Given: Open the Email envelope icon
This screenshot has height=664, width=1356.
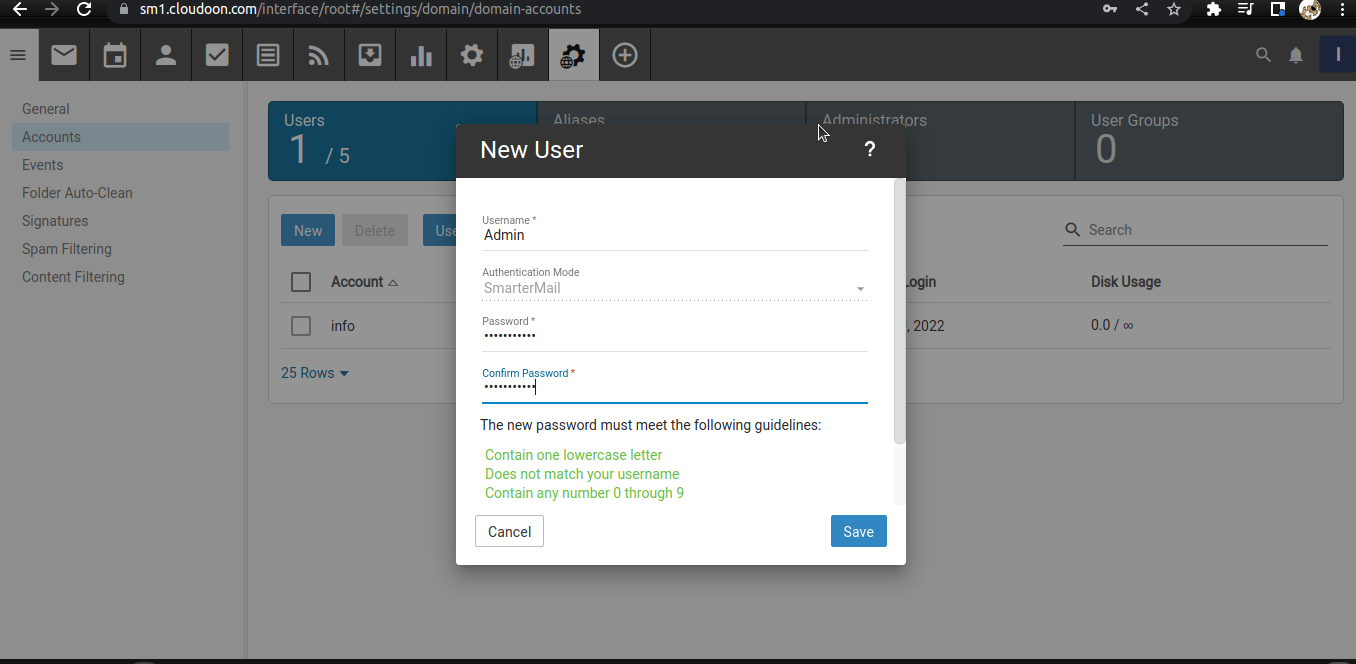Looking at the screenshot, I should coord(63,54).
